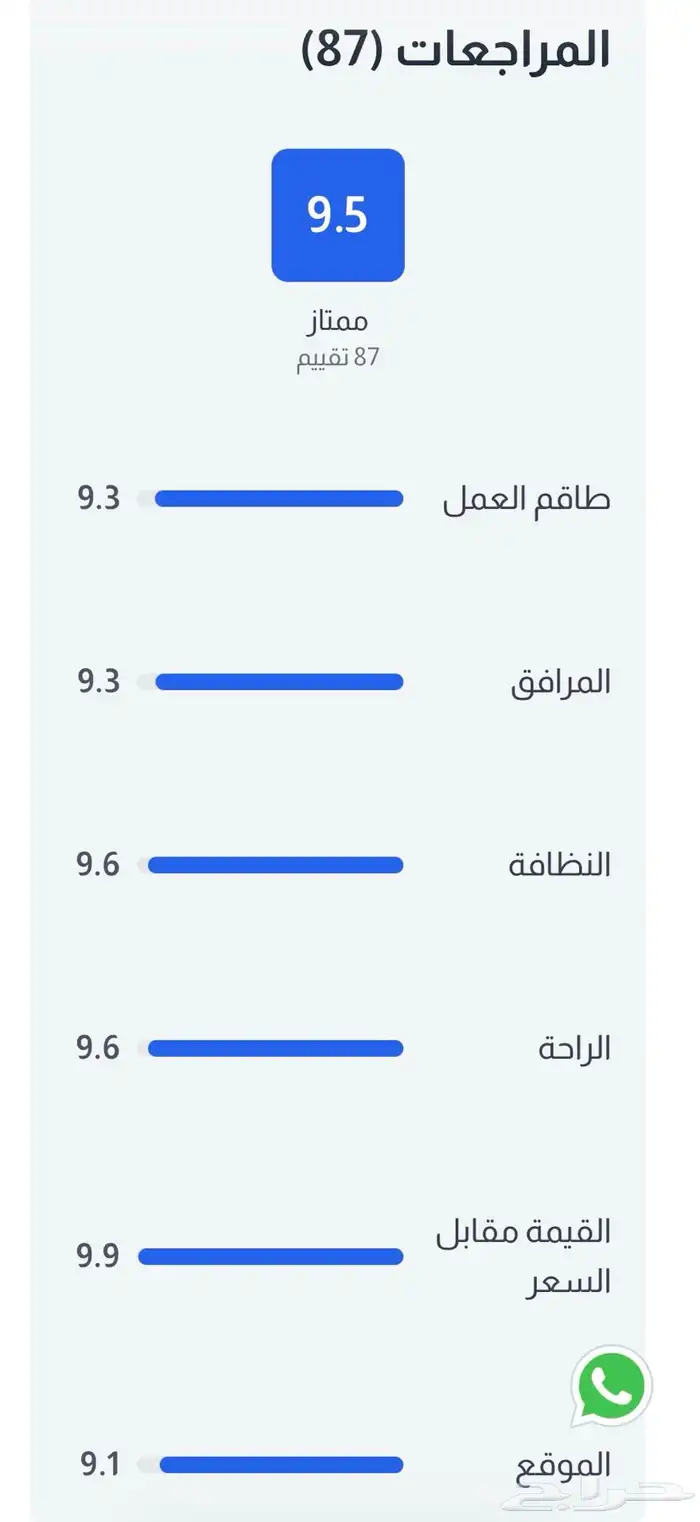Select the النظافة category label
Screen dimensions: 700x1522
click(x=559, y=865)
